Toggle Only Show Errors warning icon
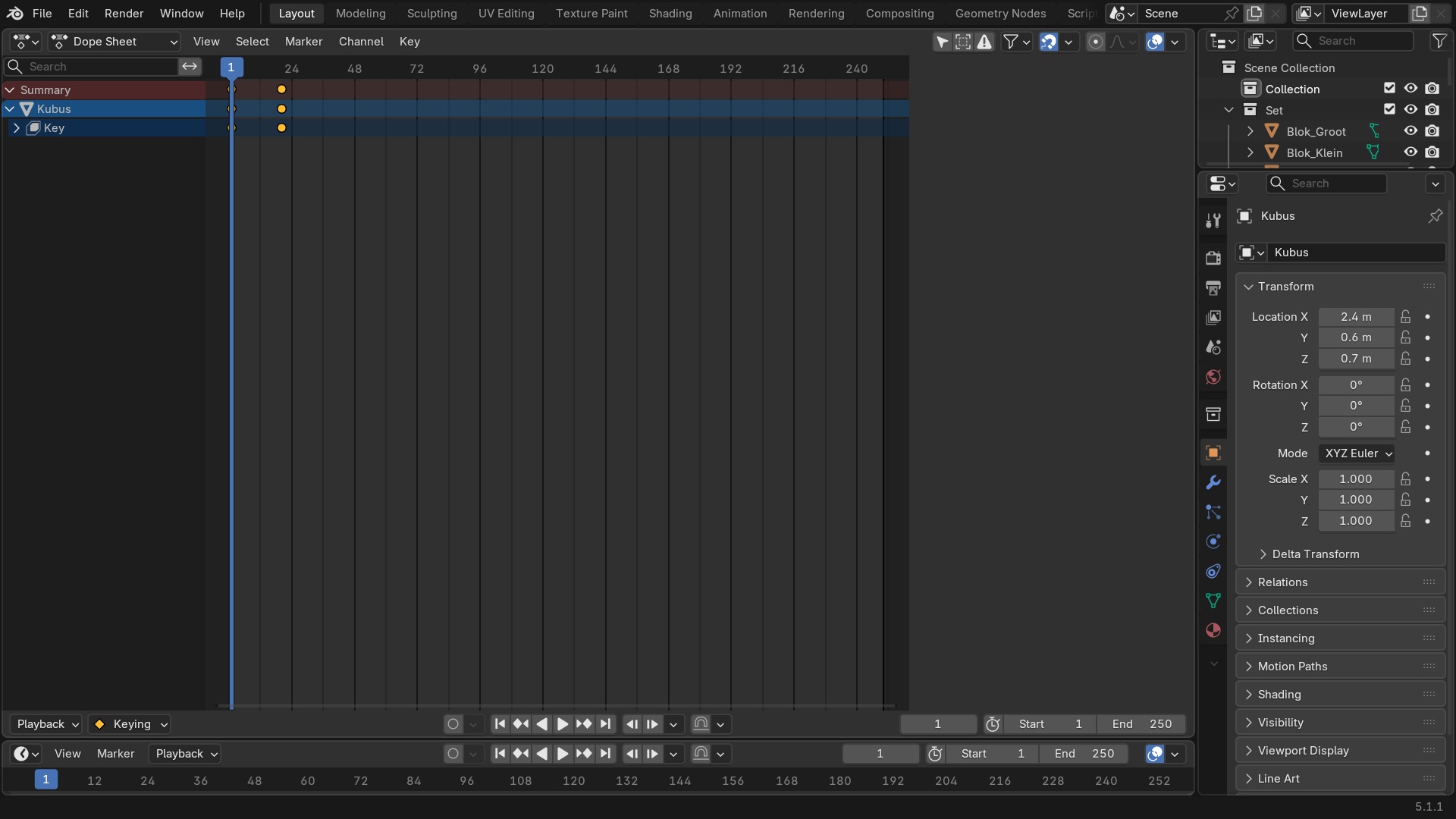 tap(984, 42)
